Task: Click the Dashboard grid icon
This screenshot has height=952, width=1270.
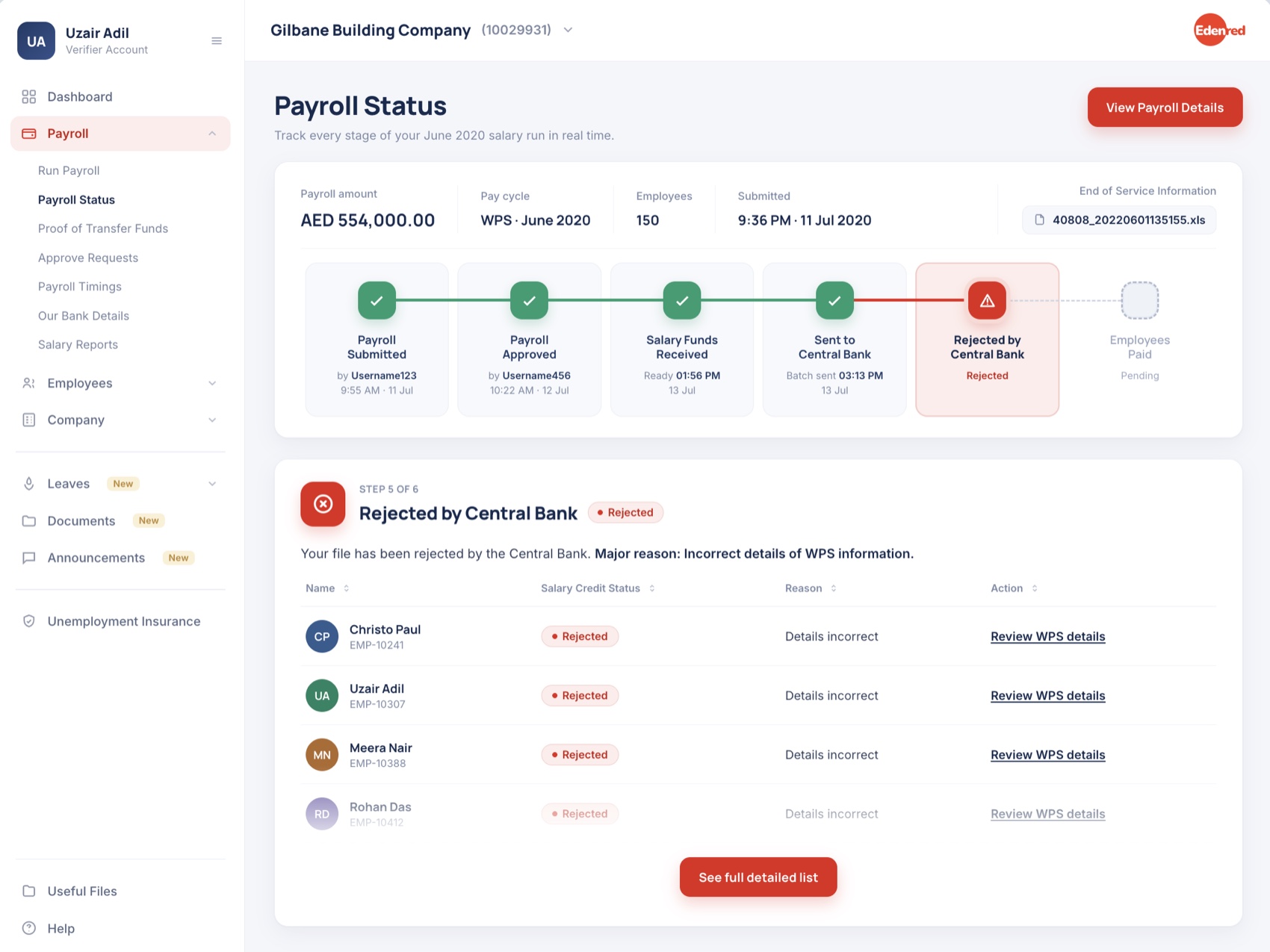Action: coord(29,97)
